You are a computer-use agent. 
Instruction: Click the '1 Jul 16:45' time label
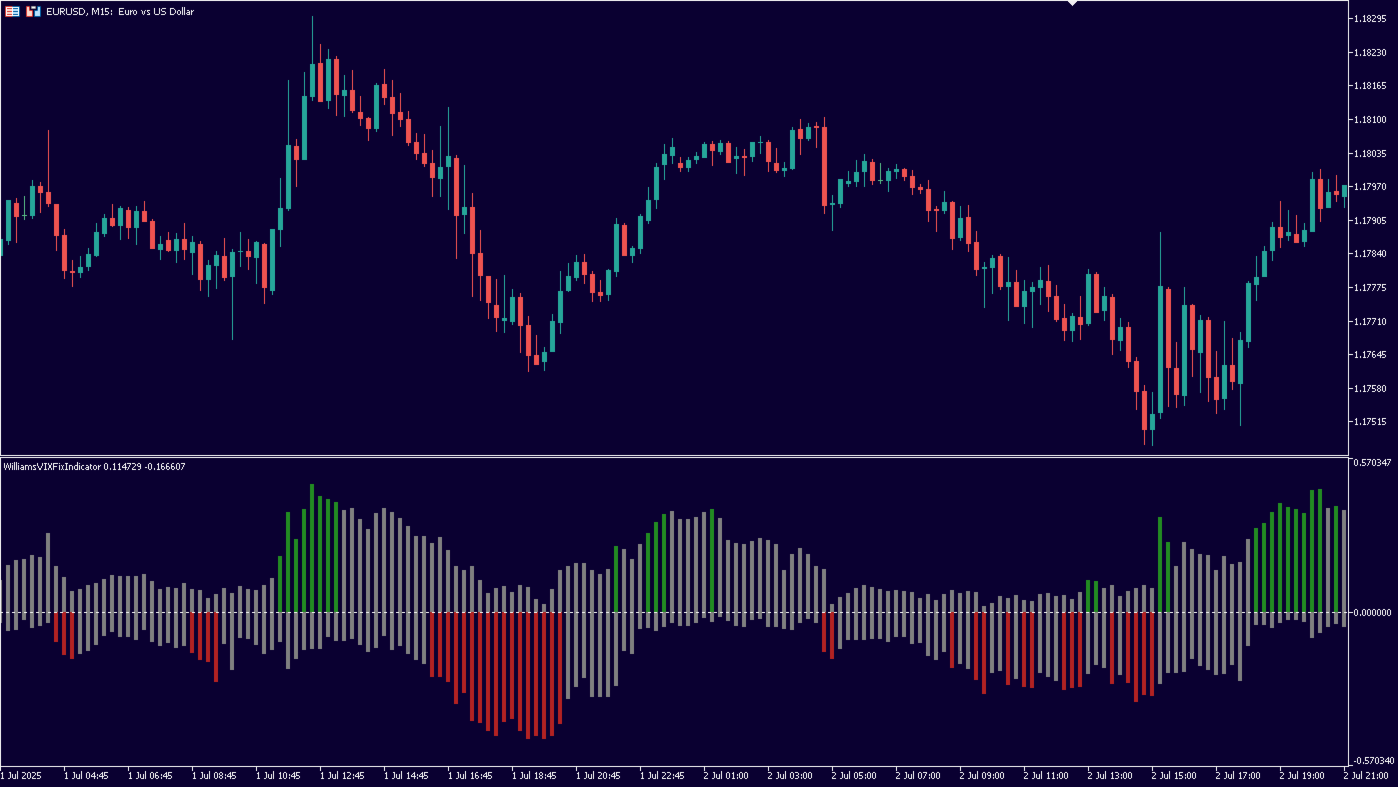(x=470, y=776)
